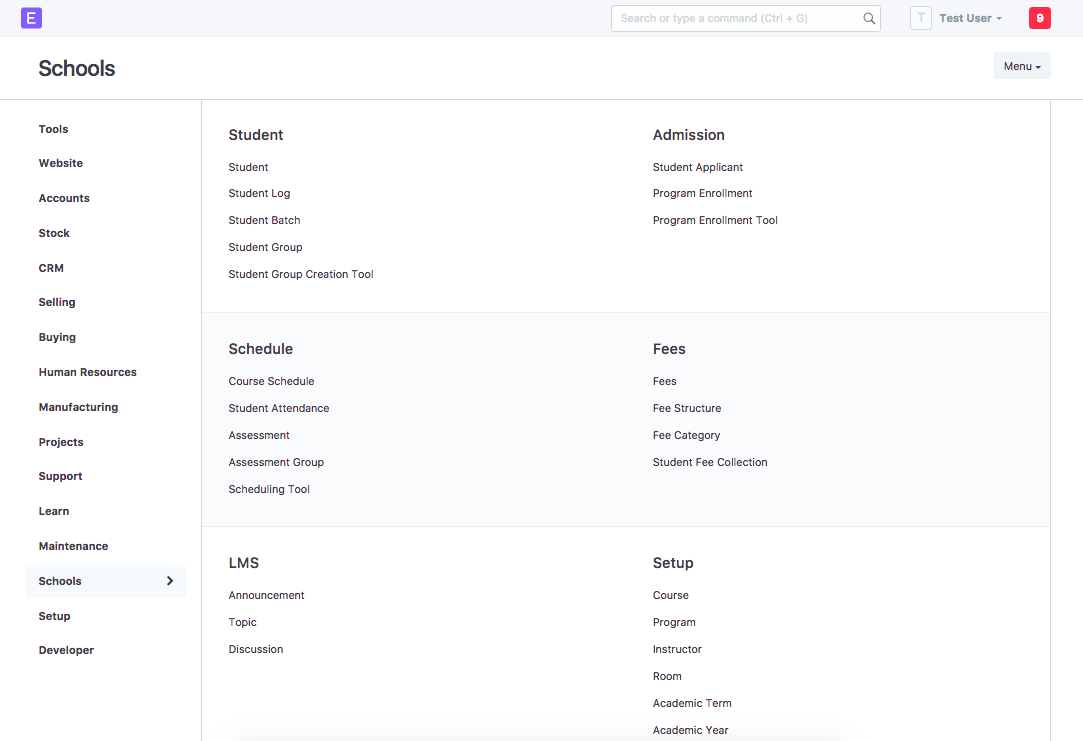The height and width of the screenshot is (741, 1083).
Task: Focus the search or command field
Action: coord(735,18)
